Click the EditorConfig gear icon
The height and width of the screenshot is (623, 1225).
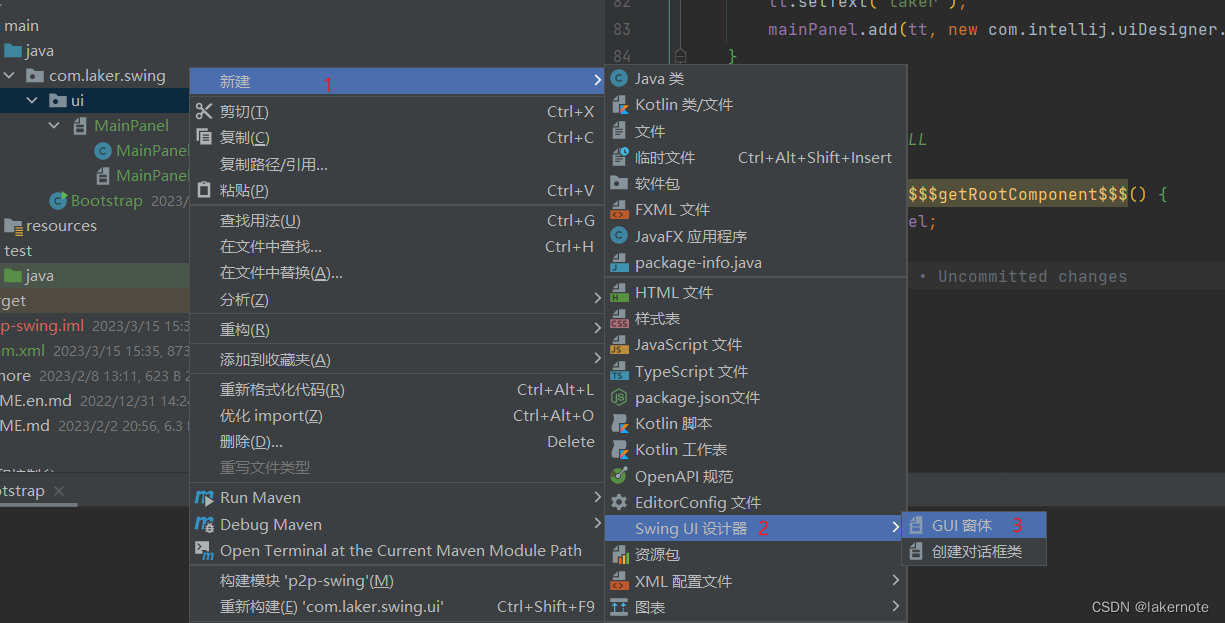pyautogui.click(x=619, y=503)
